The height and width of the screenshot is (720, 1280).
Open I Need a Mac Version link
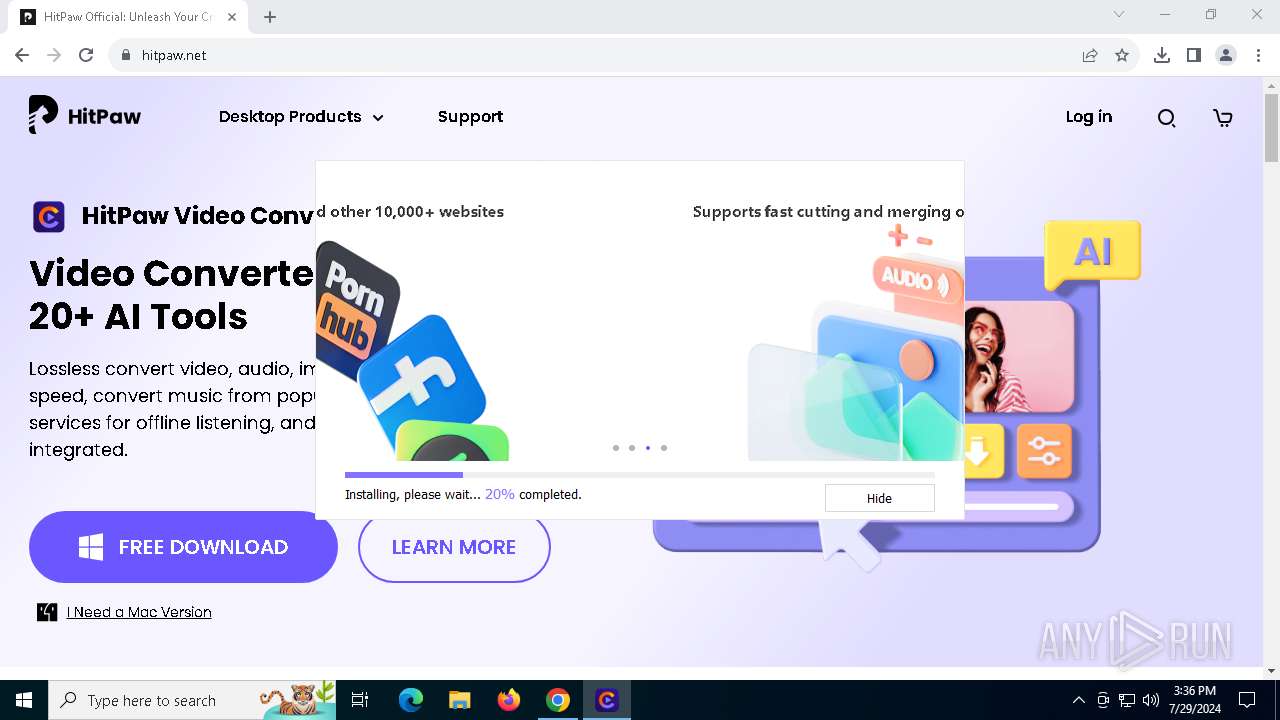[139, 612]
